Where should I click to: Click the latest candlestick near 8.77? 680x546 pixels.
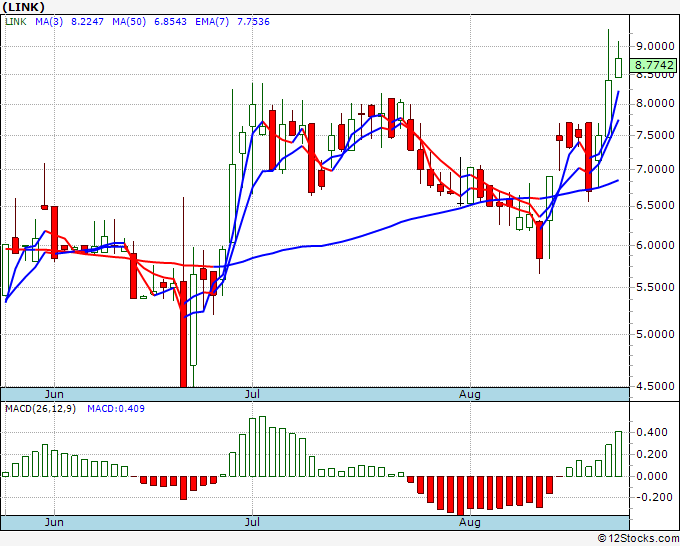[618, 68]
